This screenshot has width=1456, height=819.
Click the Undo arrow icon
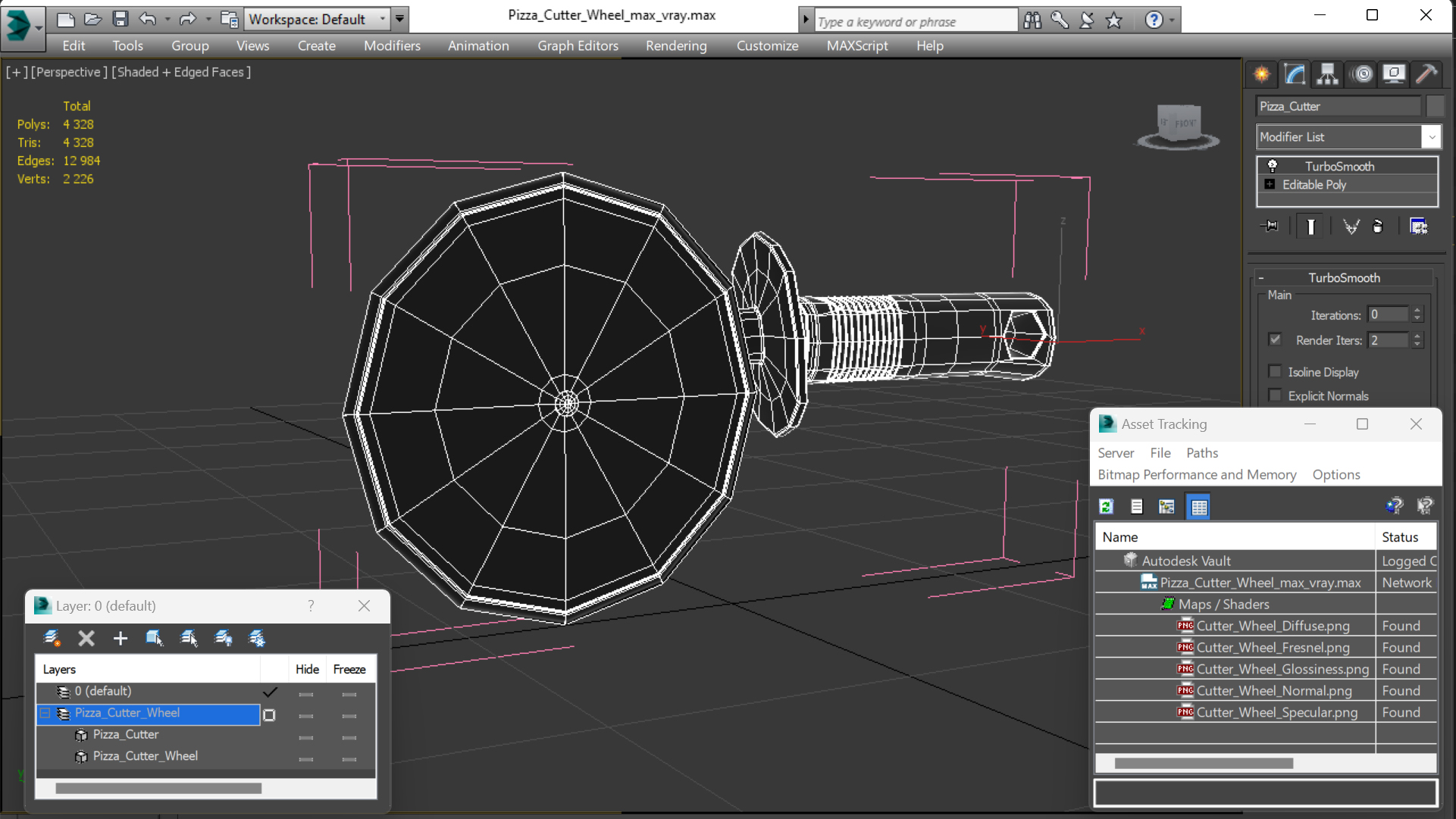click(x=148, y=19)
